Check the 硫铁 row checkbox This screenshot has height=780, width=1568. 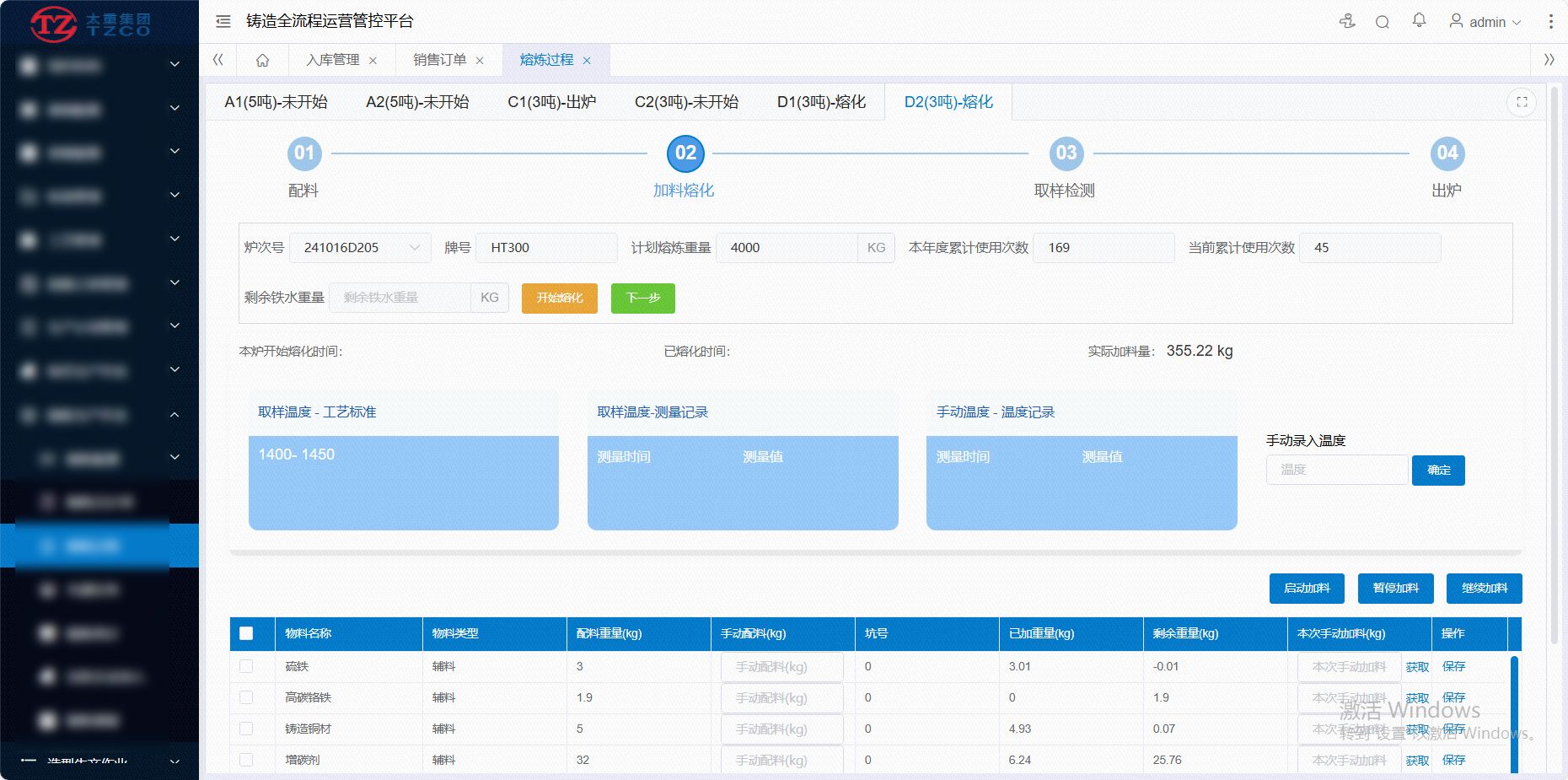(x=246, y=666)
